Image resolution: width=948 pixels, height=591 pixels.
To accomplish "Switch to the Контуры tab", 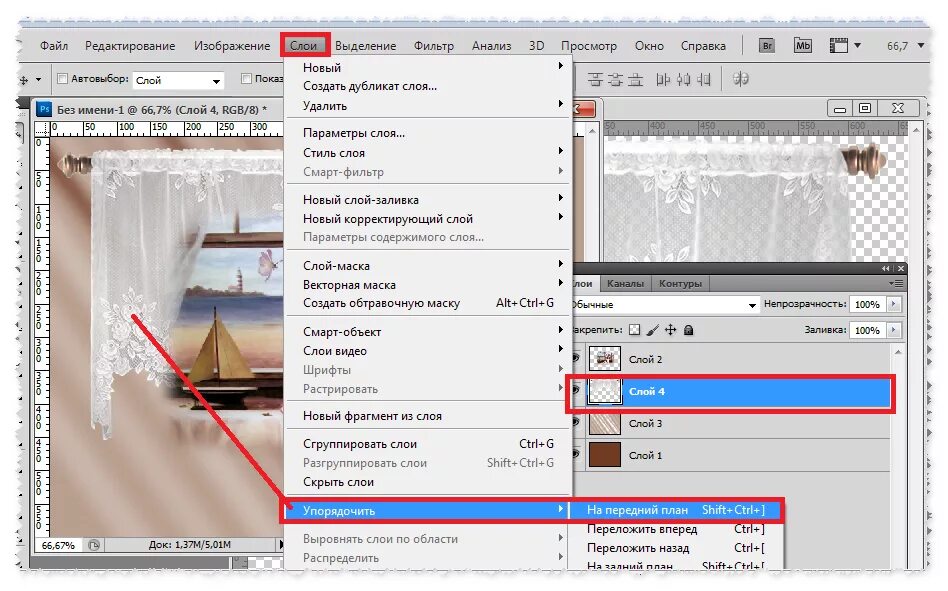I will click(x=680, y=283).
